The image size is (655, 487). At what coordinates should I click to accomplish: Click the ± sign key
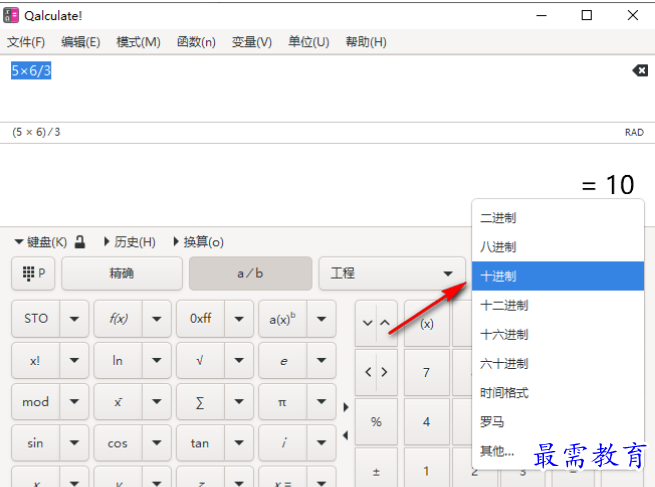[376, 472]
